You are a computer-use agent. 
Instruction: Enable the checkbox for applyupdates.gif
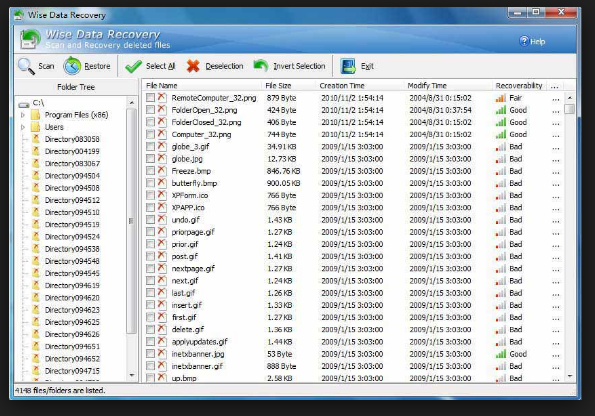150,341
